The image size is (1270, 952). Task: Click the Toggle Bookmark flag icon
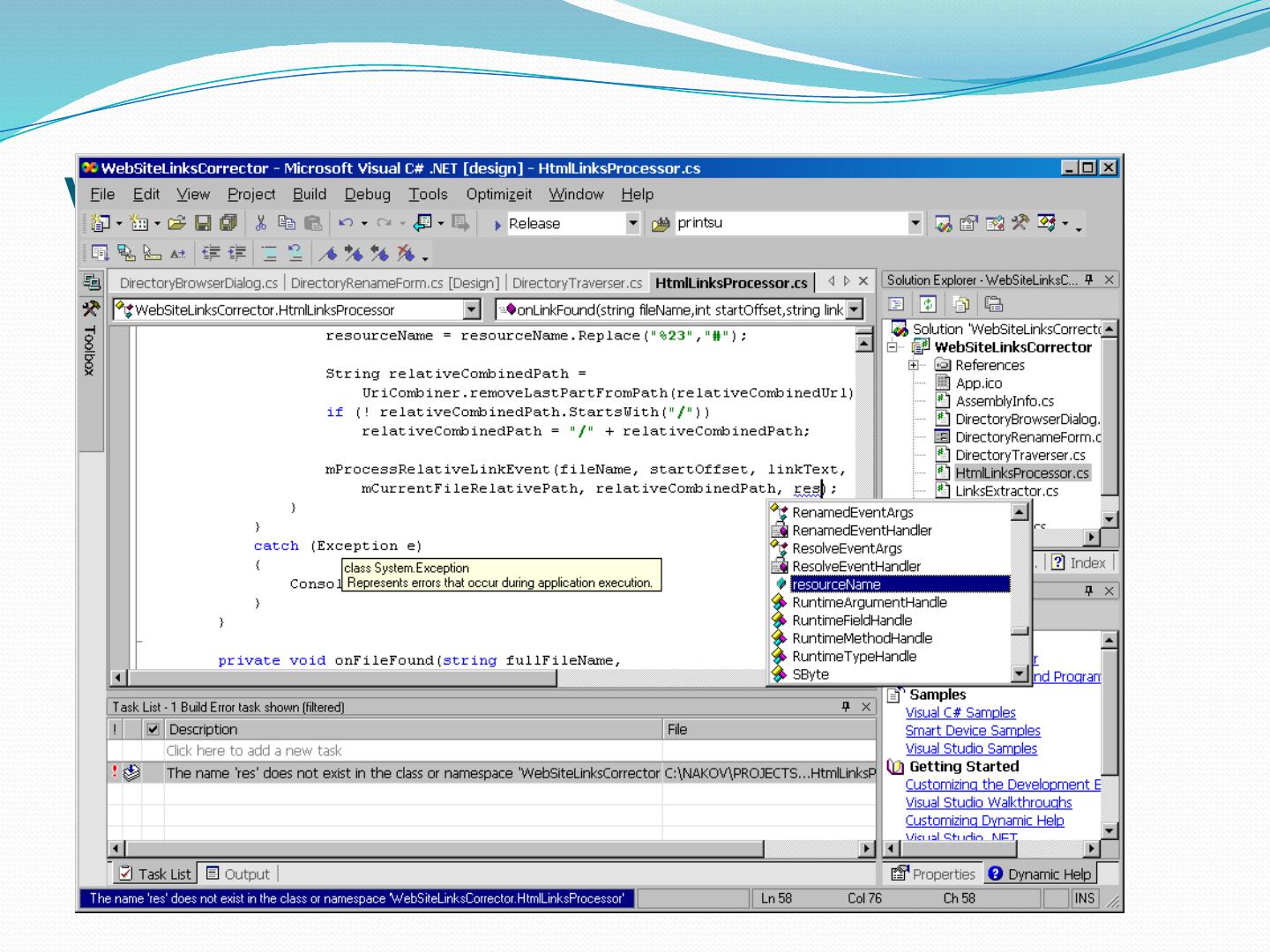pyautogui.click(x=328, y=255)
